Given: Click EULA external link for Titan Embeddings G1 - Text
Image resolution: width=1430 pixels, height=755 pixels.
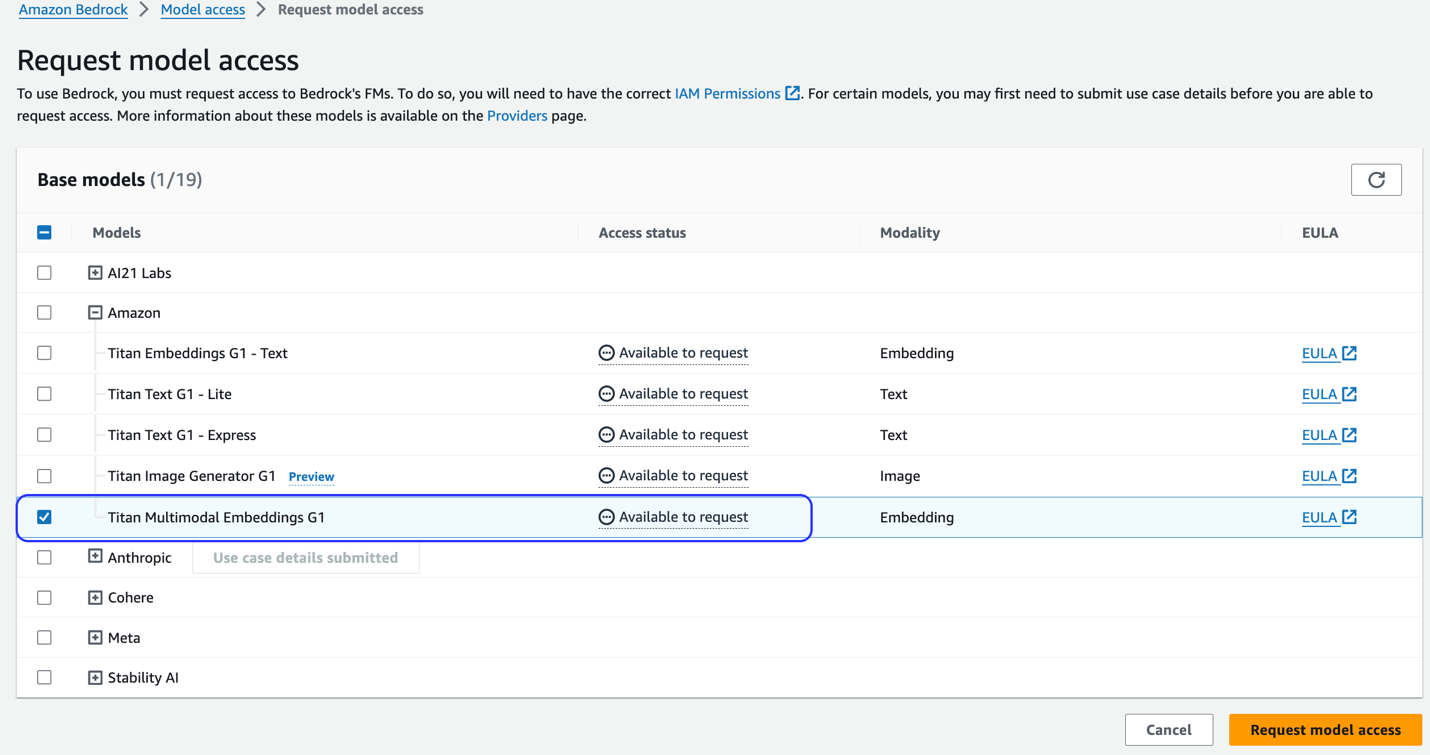Looking at the screenshot, I should tap(1349, 352).
